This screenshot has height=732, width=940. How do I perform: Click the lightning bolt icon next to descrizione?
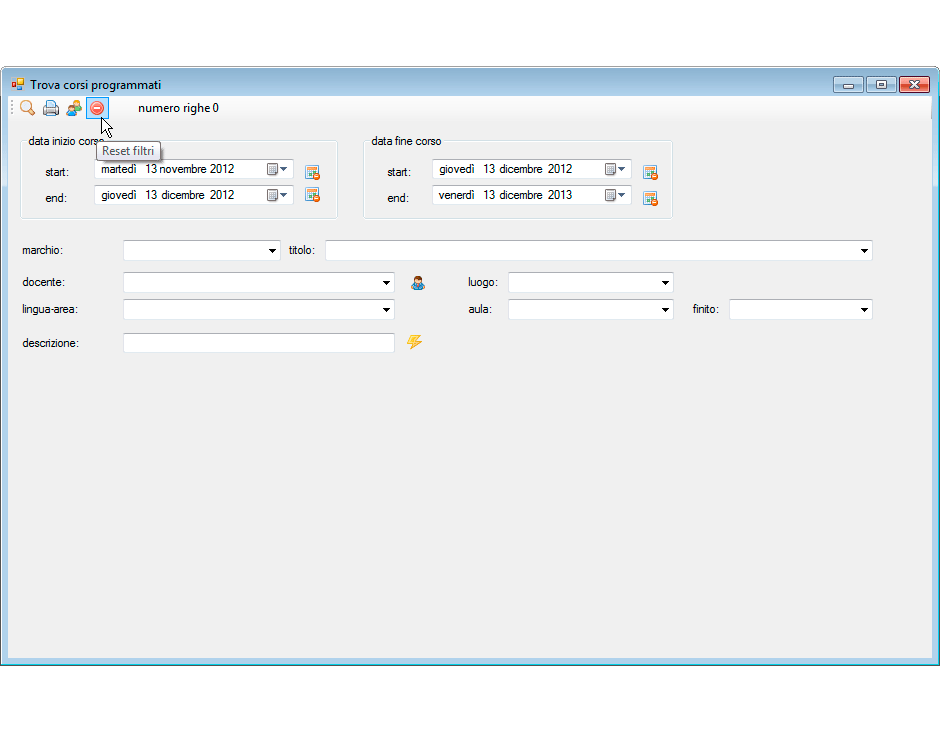pos(414,342)
